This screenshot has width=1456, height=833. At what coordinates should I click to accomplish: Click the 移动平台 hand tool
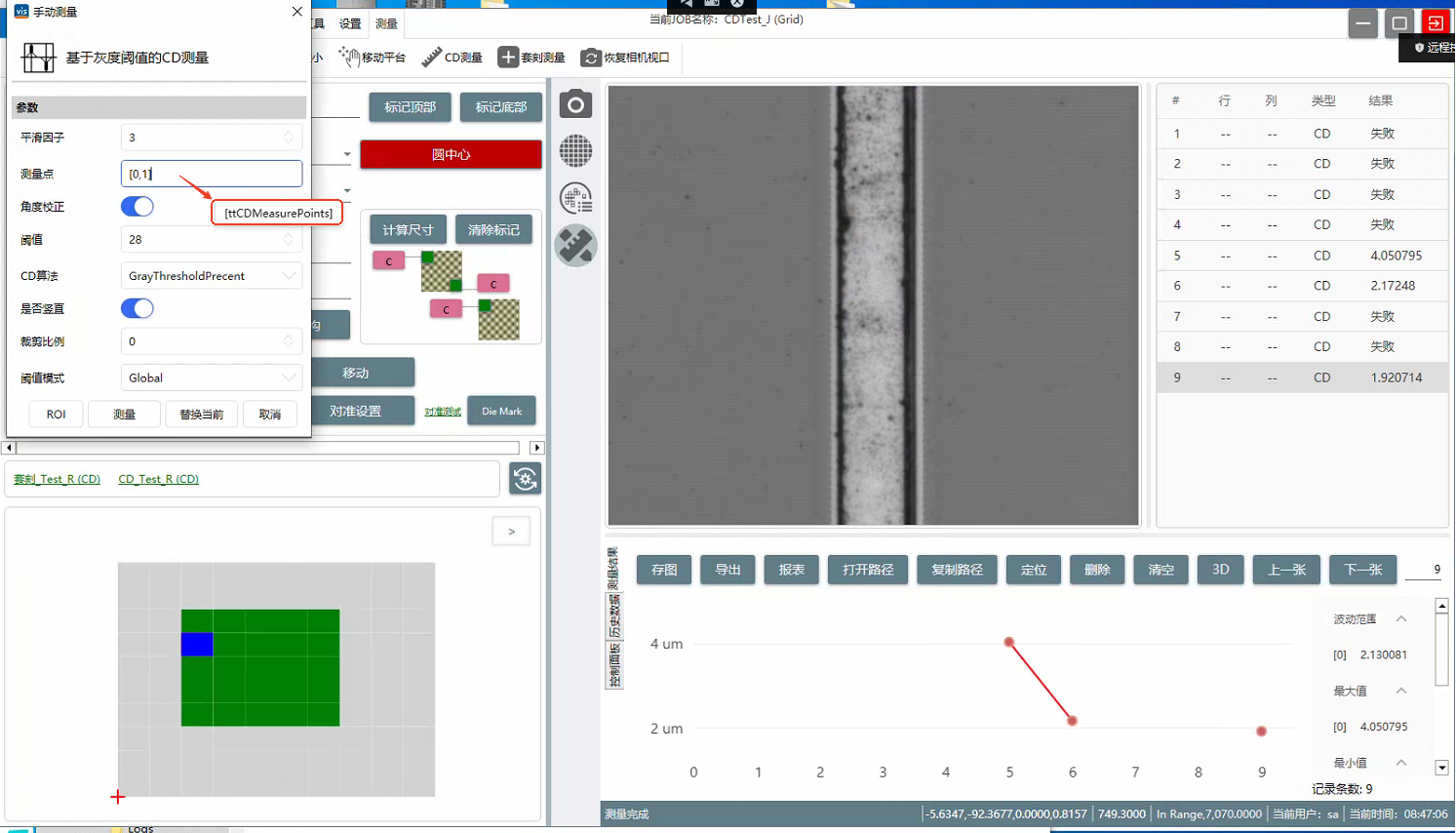pyautogui.click(x=372, y=58)
